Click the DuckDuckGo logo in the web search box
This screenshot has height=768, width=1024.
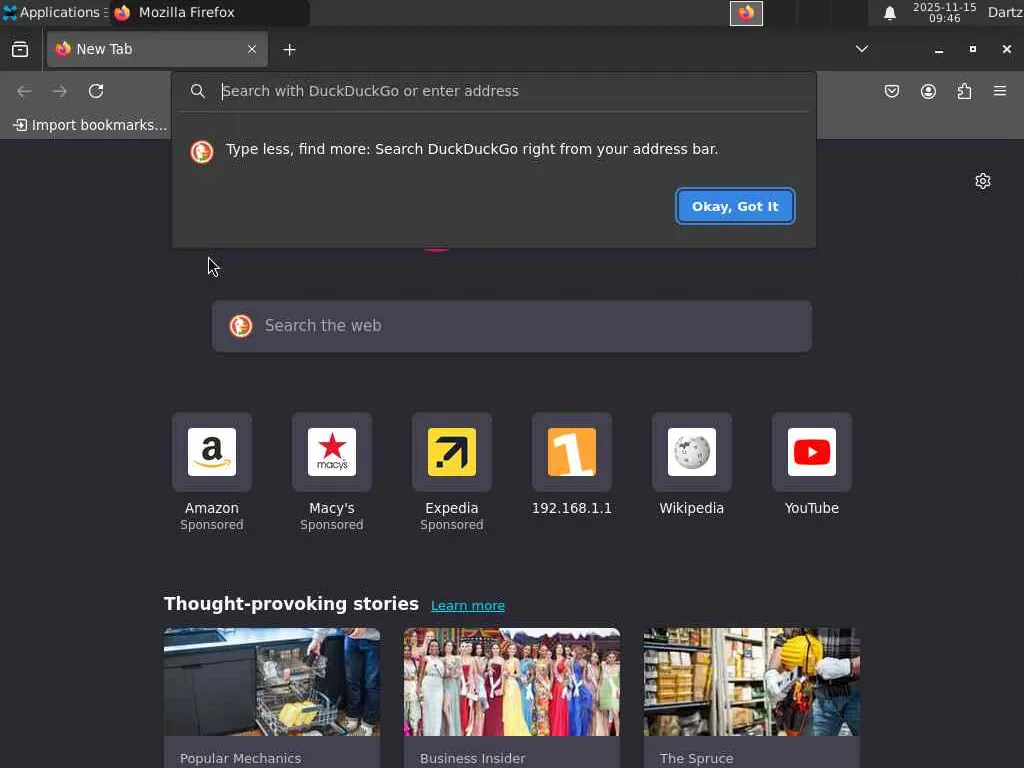pyautogui.click(x=241, y=325)
